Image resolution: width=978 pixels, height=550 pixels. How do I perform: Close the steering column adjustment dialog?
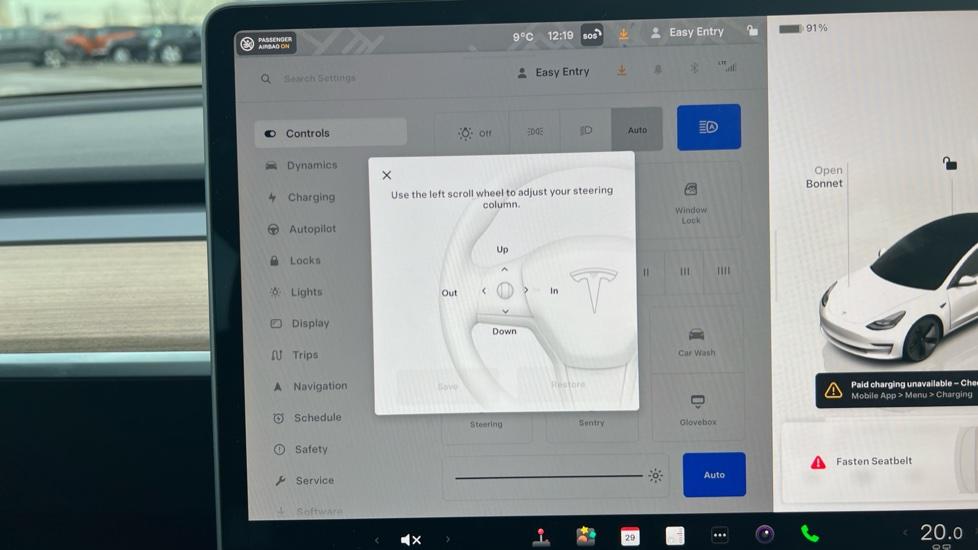(387, 175)
